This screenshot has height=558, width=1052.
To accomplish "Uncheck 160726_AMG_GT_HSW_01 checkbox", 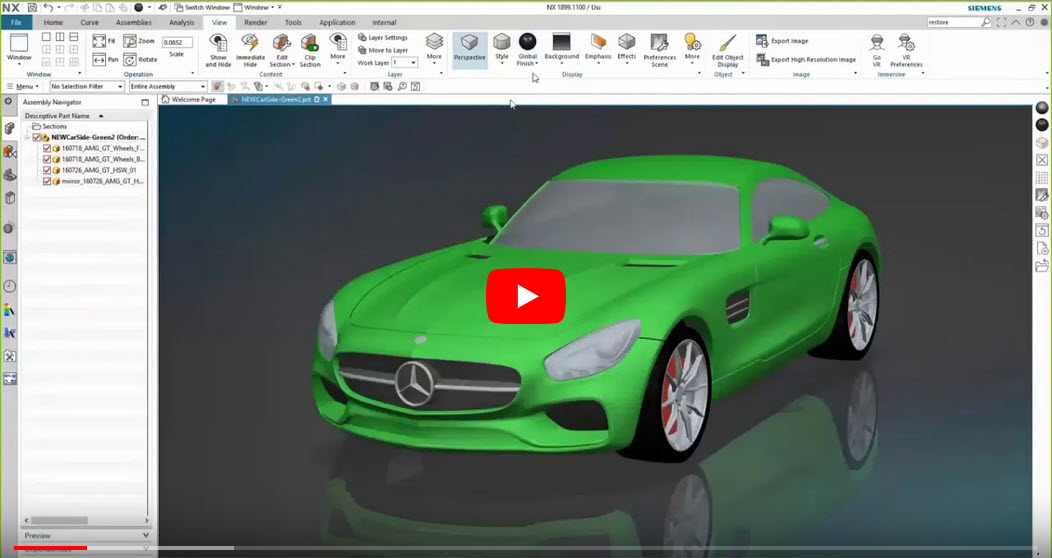I will pyautogui.click(x=47, y=170).
